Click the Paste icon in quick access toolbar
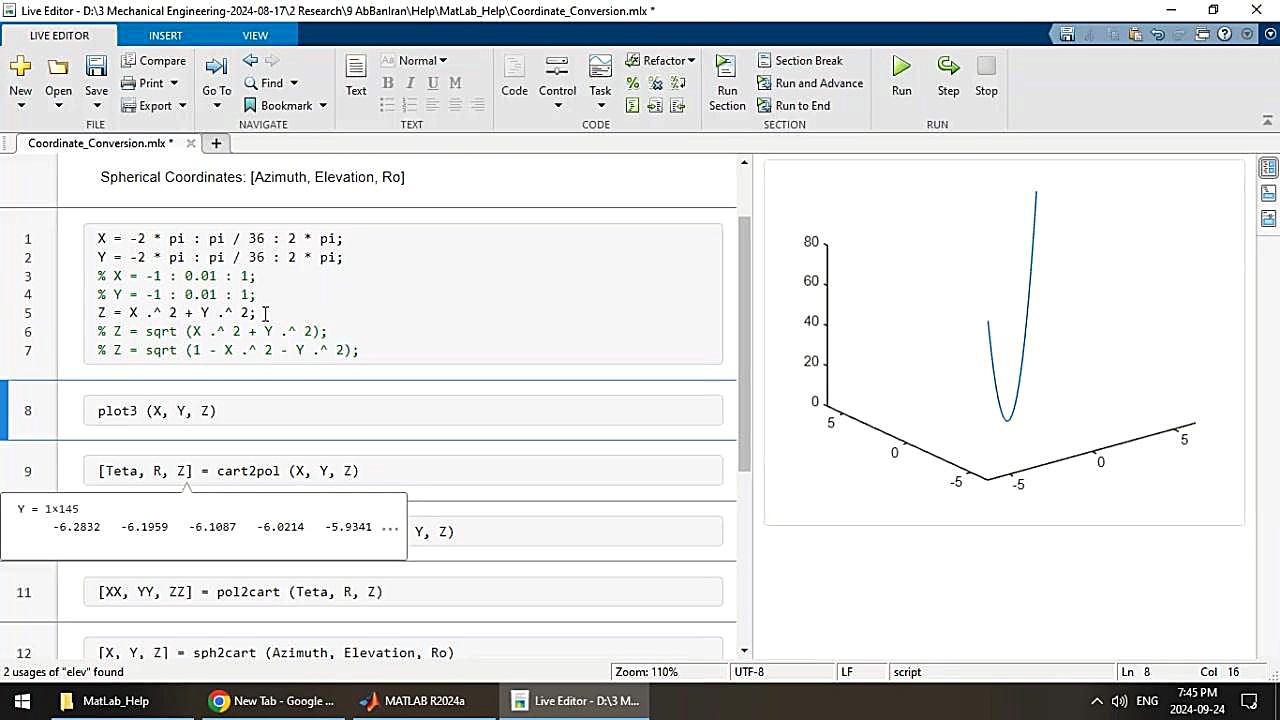The image size is (1280, 720). (x=1135, y=34)
